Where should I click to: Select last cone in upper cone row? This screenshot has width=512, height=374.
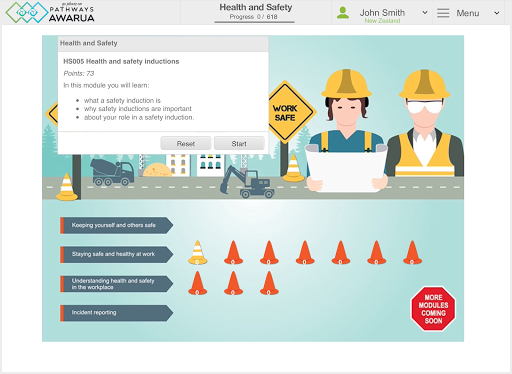(412, 253)
